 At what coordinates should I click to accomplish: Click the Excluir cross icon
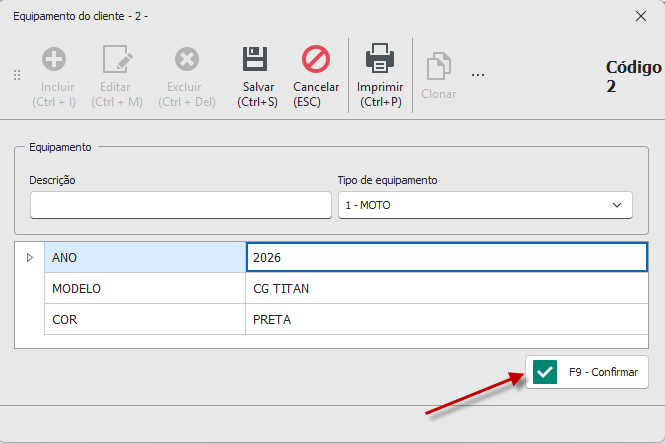[x=187, y=59]
